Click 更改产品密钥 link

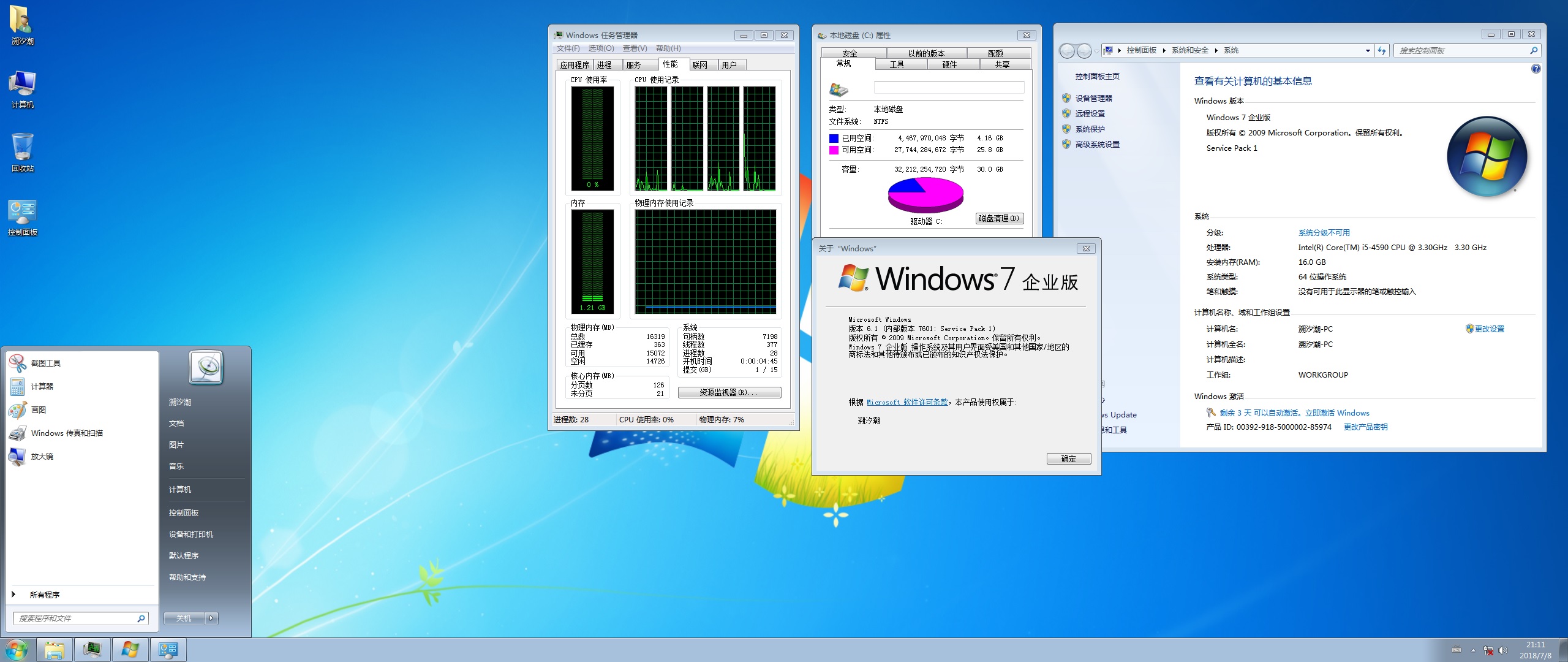click(1365, 427)
